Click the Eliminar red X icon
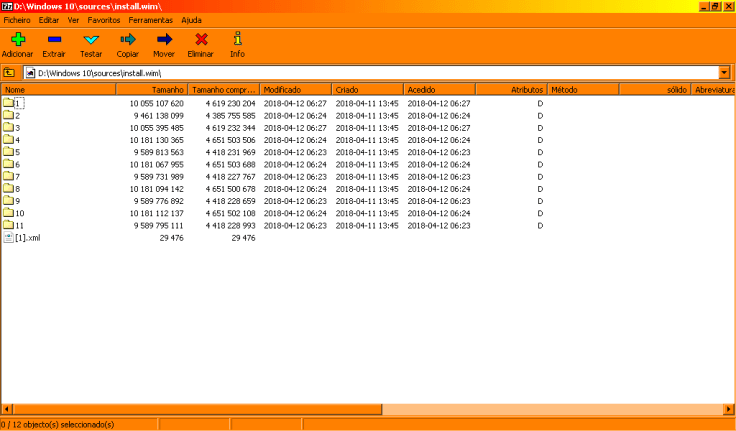The height and width of the screenshot is (431, 736). tap(201, 40)
